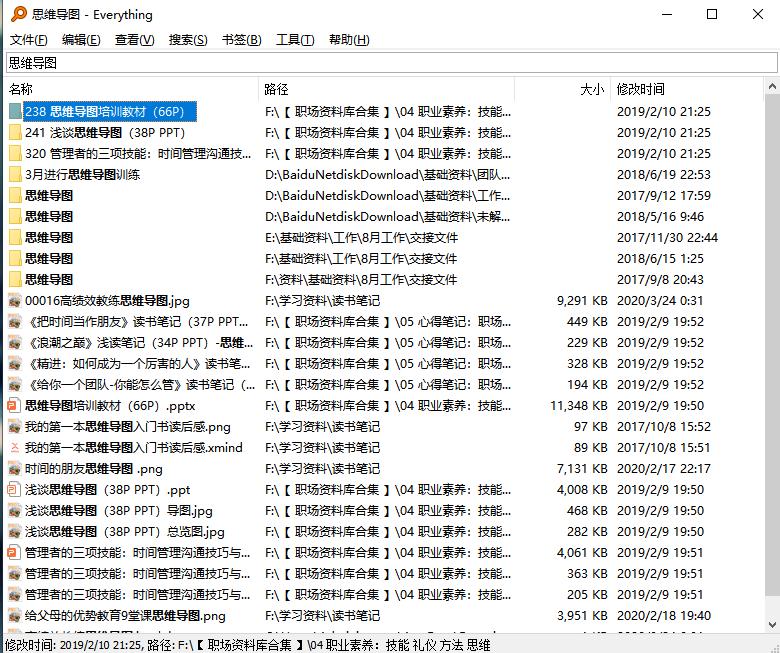780x653 pixels.
Task: Open the 搜索(S) menu
Action: [x=188, y=40]
